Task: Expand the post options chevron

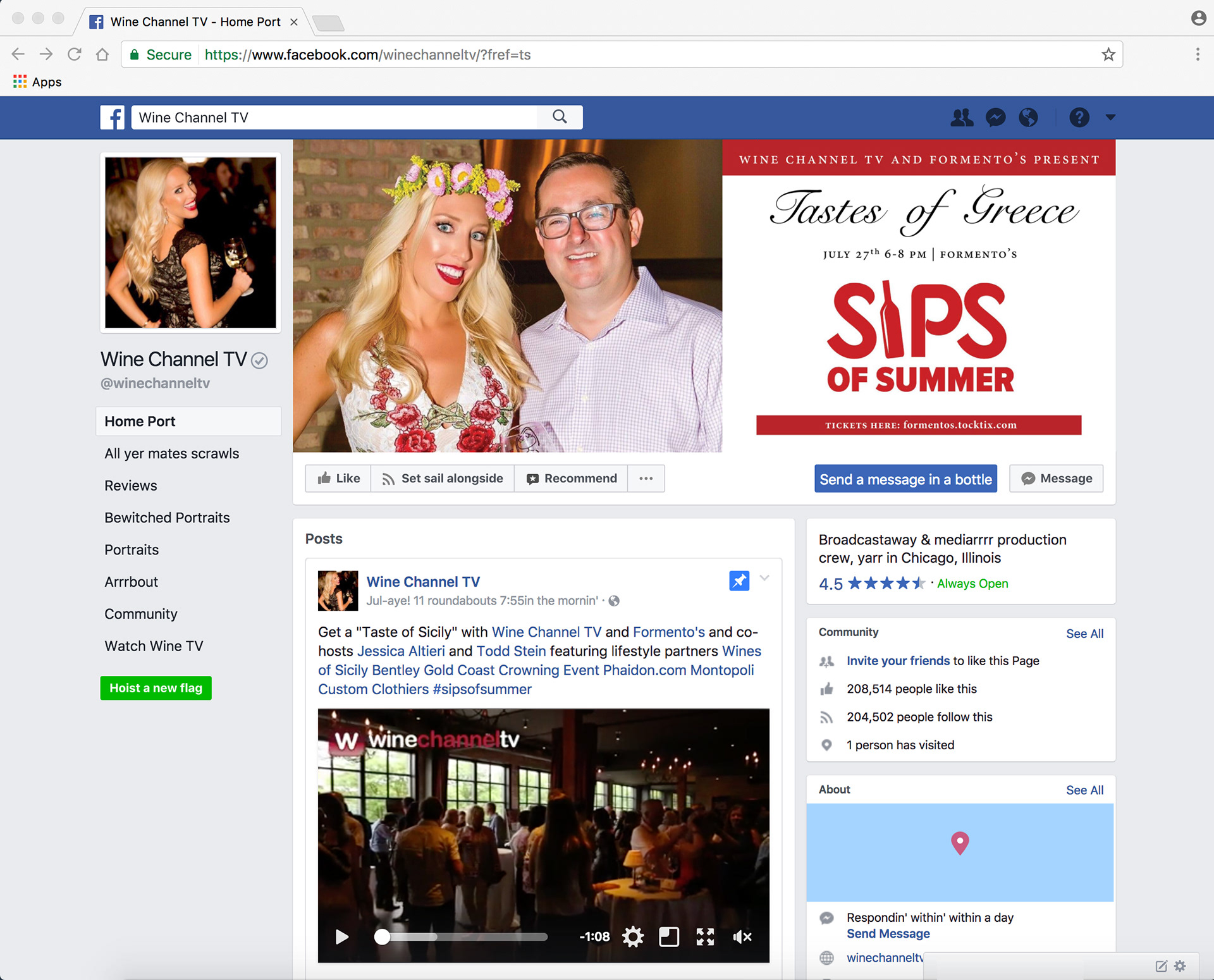Action: tap(764, 578)
